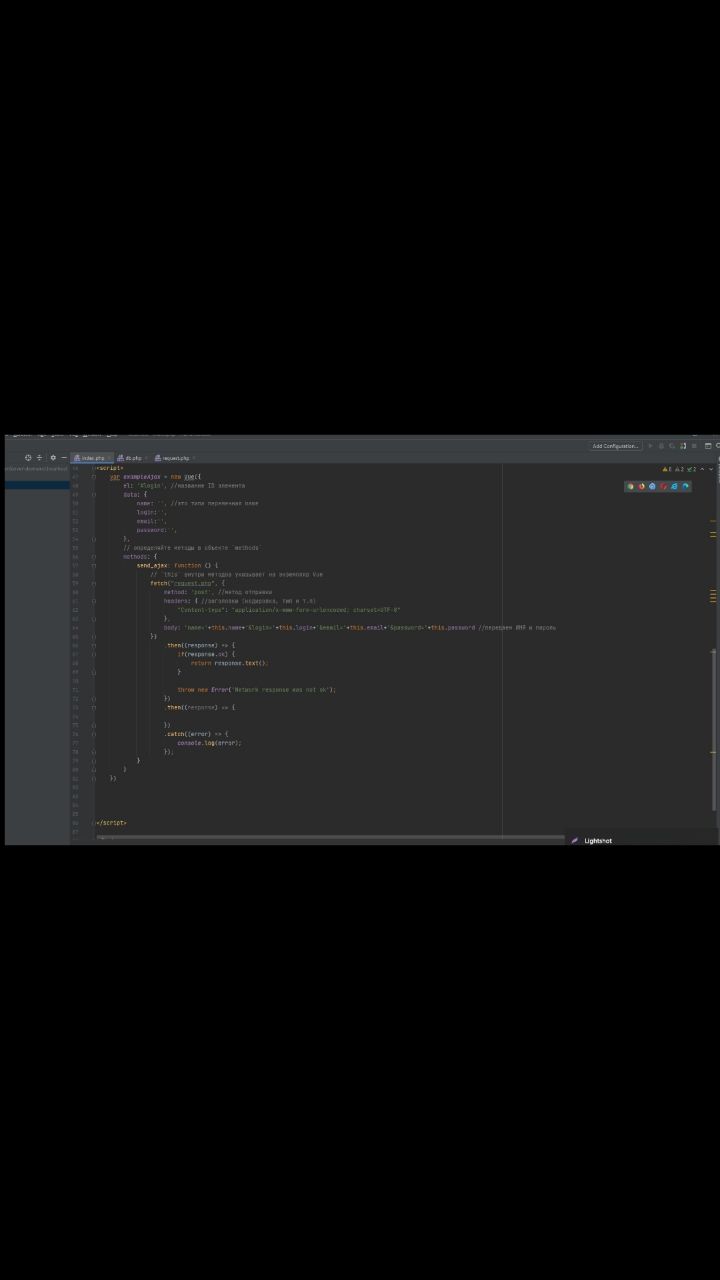Click the Content-type header string line

(x=289, y=610)
